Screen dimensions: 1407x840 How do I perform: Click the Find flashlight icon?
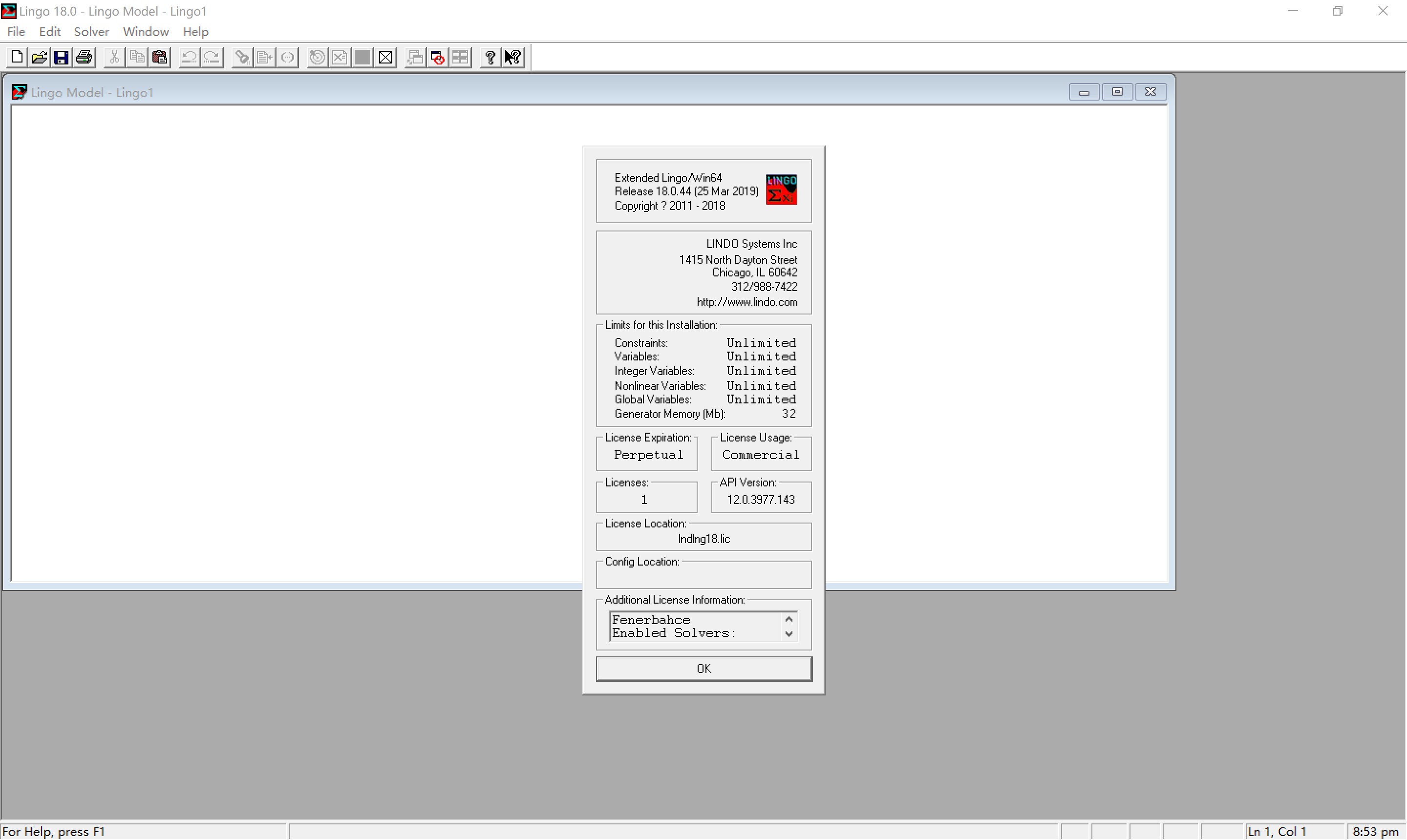[x=242, y=57]
